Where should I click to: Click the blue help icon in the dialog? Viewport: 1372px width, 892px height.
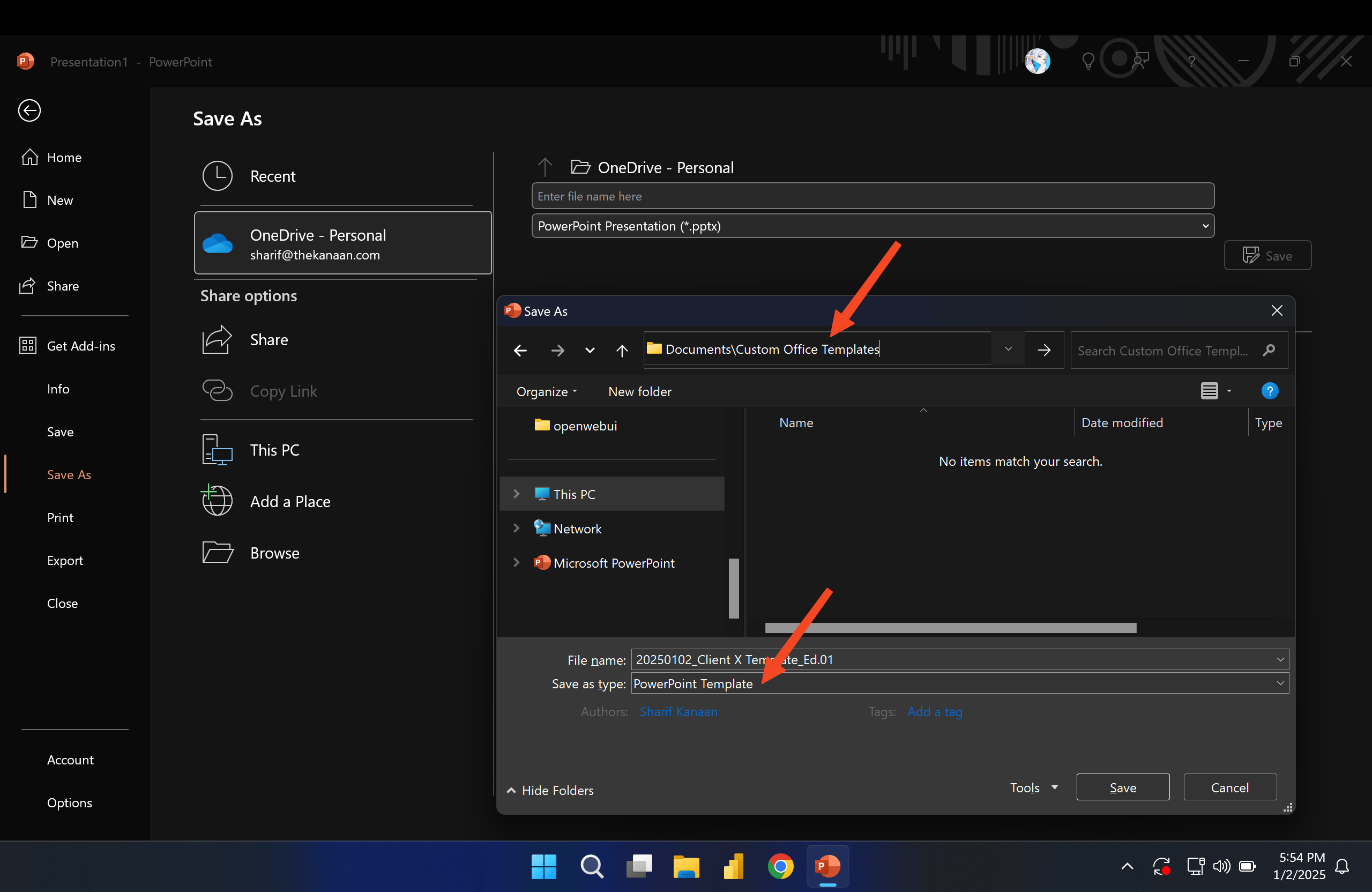tap(1270, 391)
